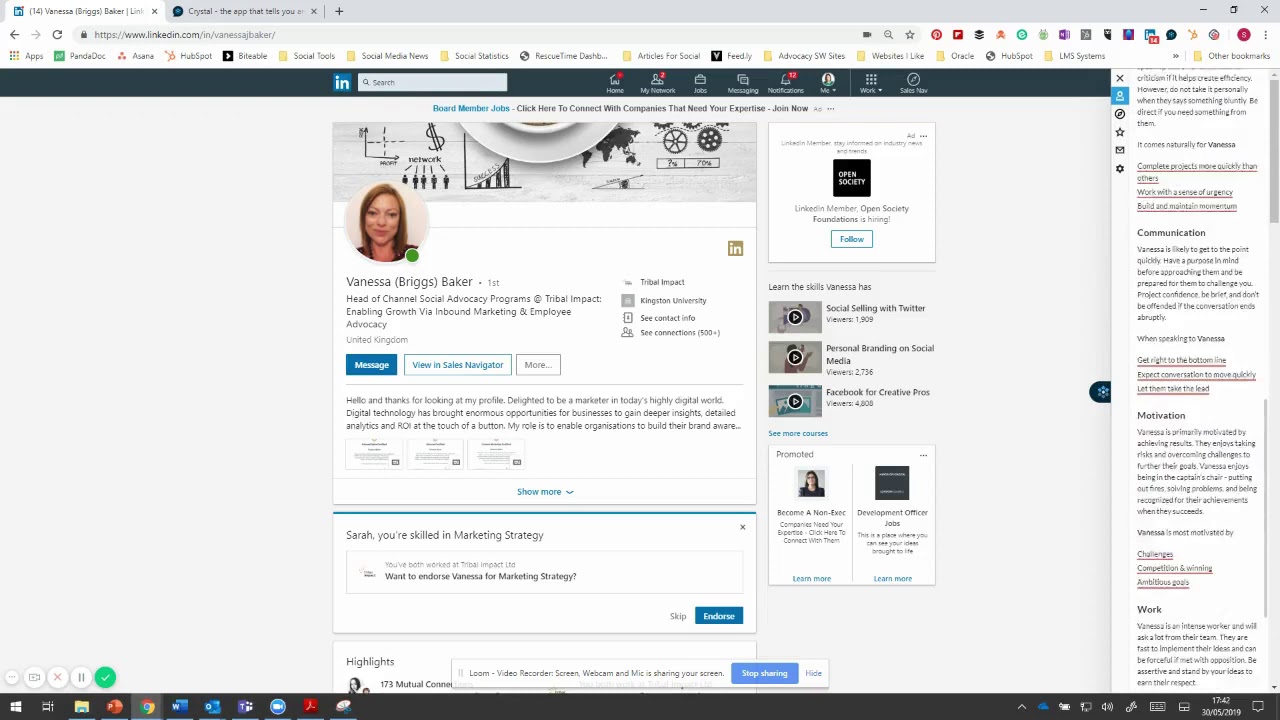Skip the endorsement prompt
1280x720 pixels.
[678, 616]
